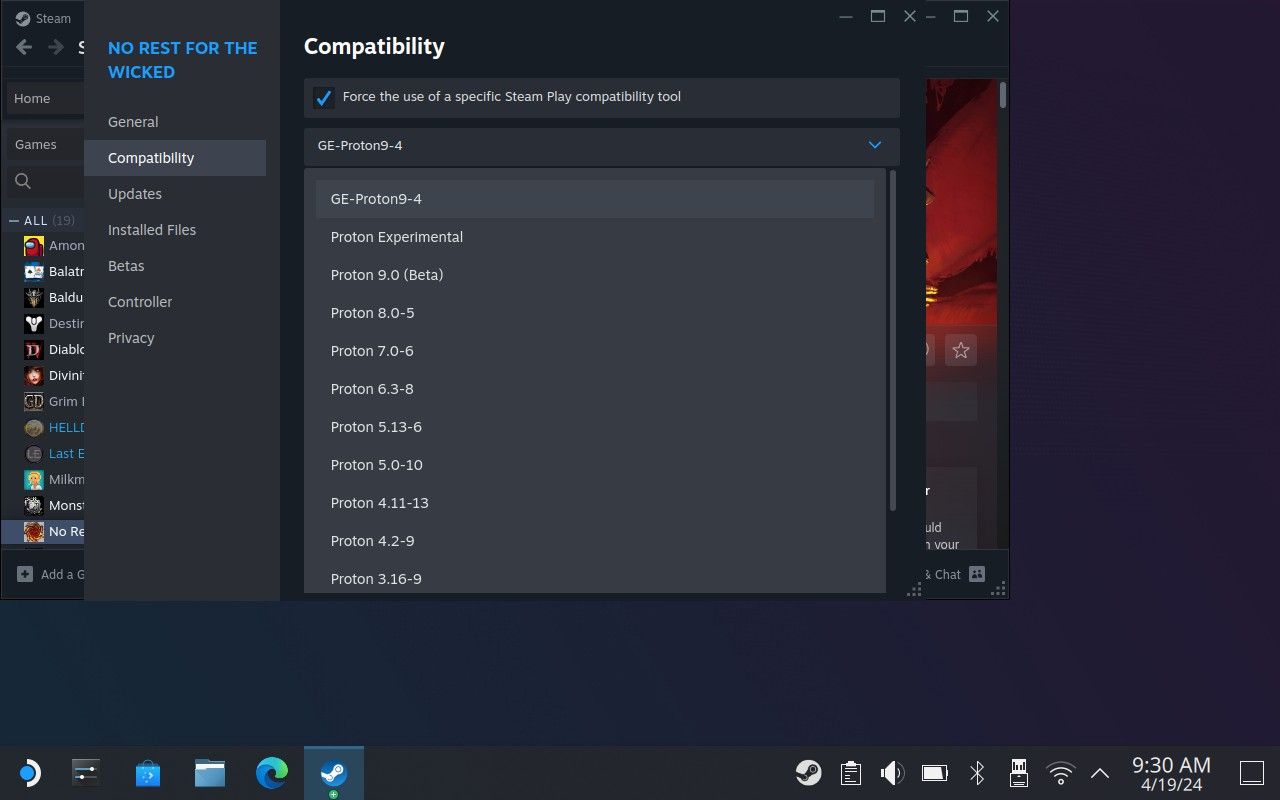Choose Proton 6.3-8

(x=595, y=389)
